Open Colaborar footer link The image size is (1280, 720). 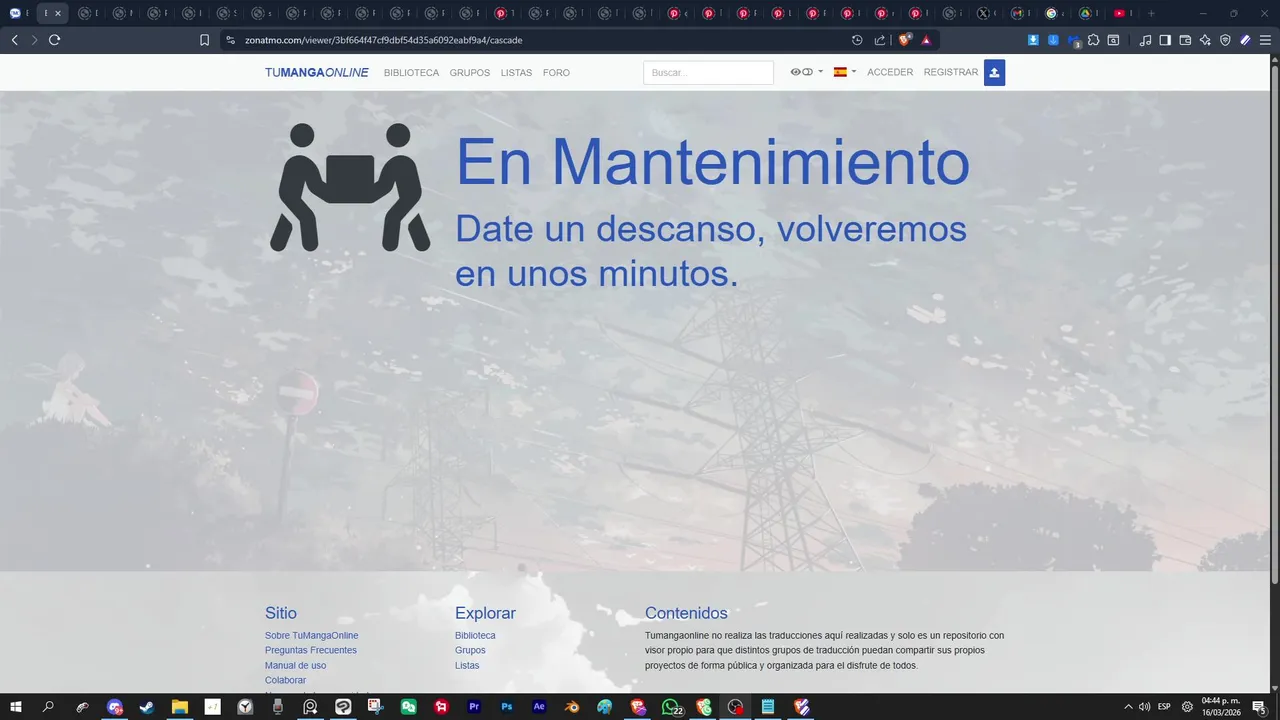285,680
